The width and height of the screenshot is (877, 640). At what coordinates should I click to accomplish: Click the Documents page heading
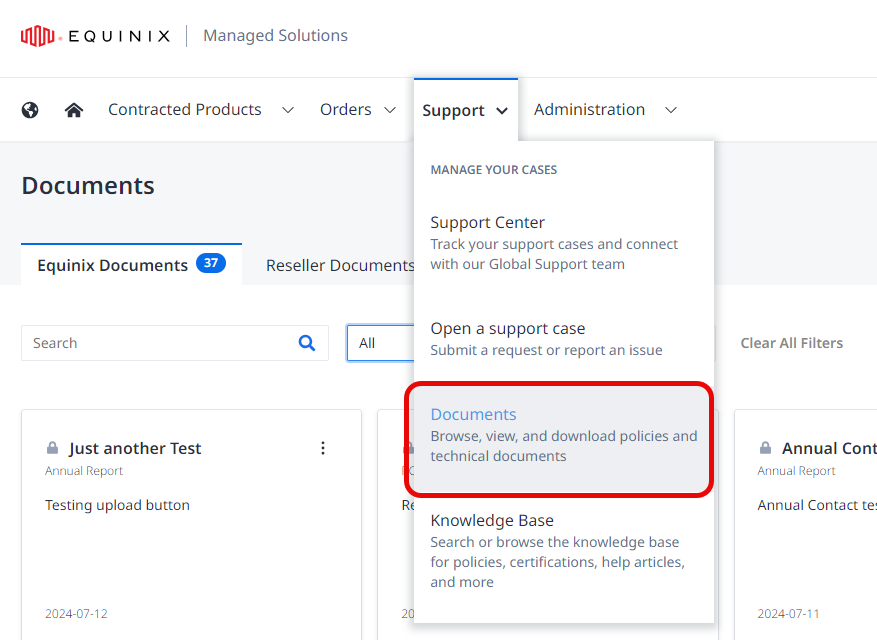click(x=88, y=185)
